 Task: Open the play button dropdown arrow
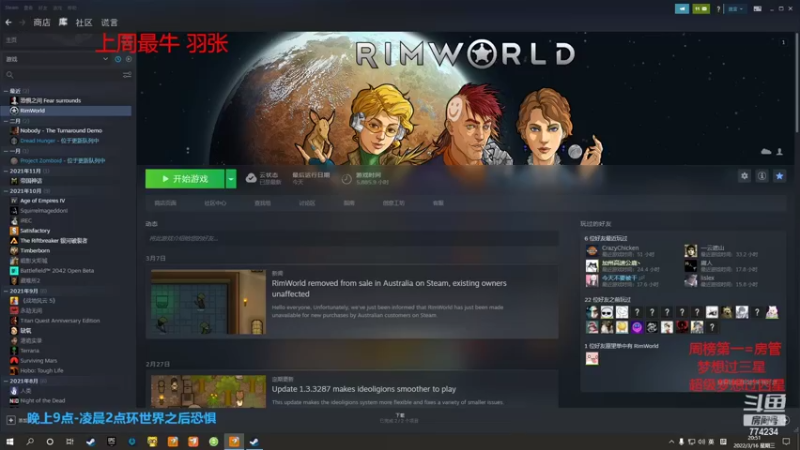(231, 179)
